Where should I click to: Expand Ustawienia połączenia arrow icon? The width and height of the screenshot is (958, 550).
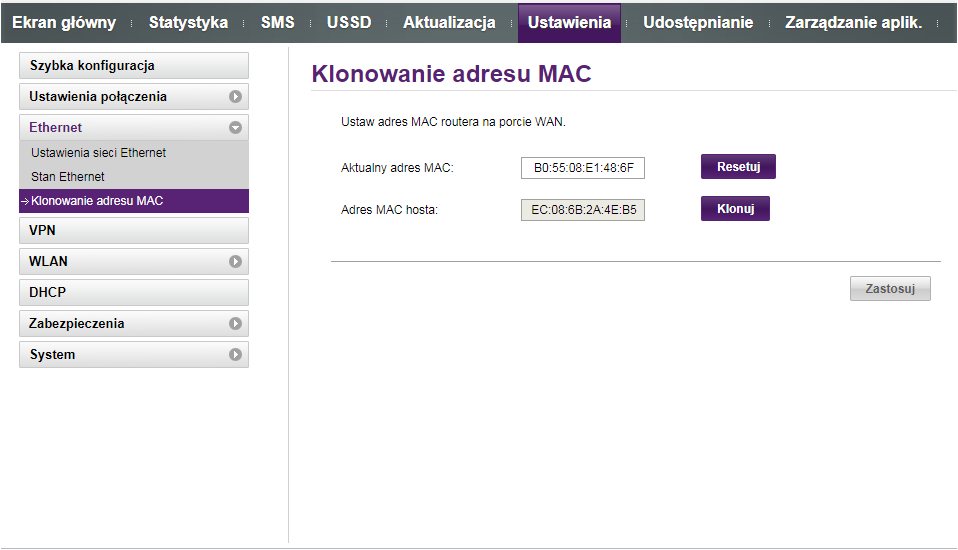click(x=235, y=97)
